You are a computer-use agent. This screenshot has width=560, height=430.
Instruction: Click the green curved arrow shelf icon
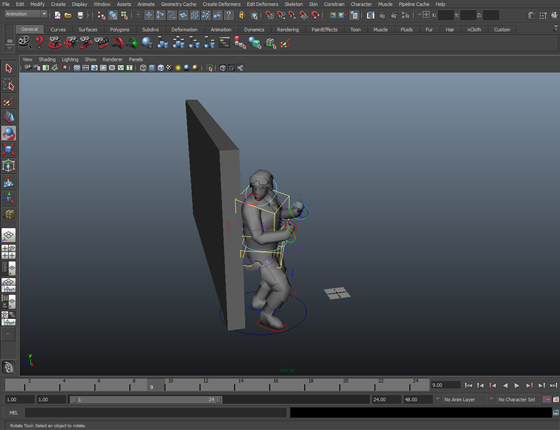[132, 43]
